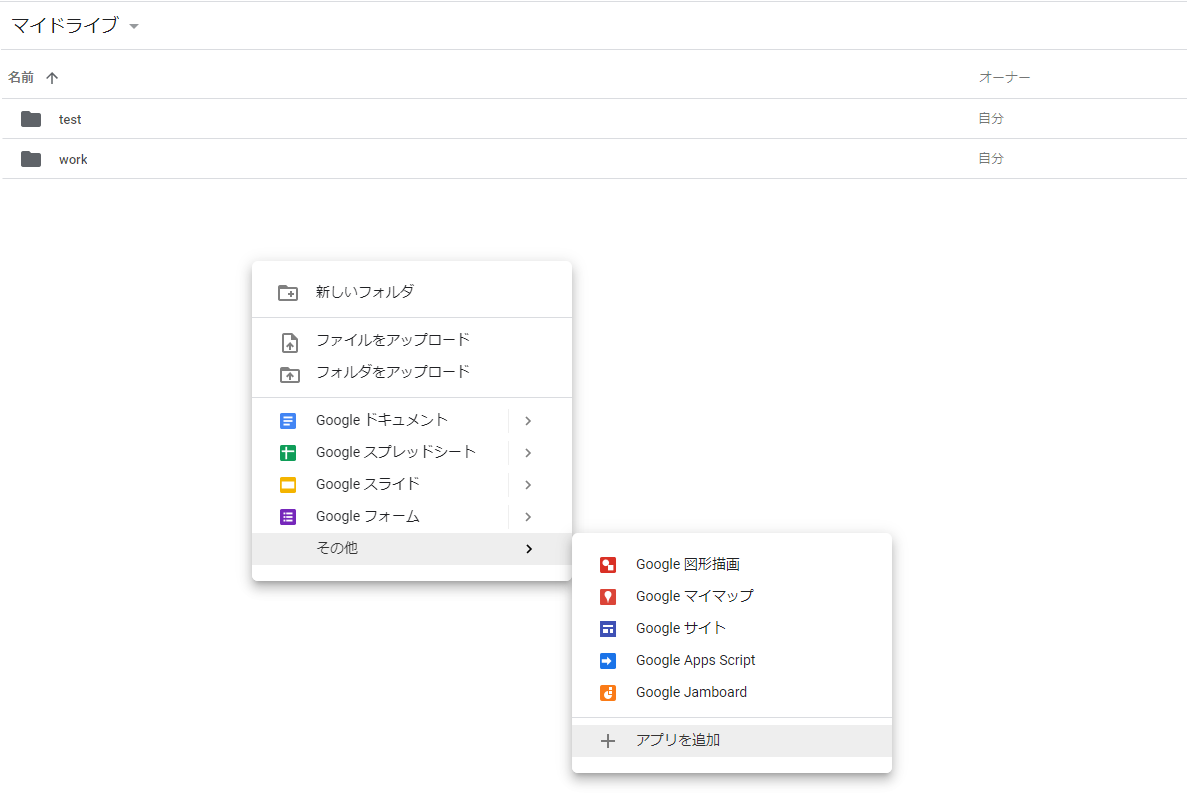1187x796 pixels.
Task: Click the new folder icon in menu
Action: point(288,292)
